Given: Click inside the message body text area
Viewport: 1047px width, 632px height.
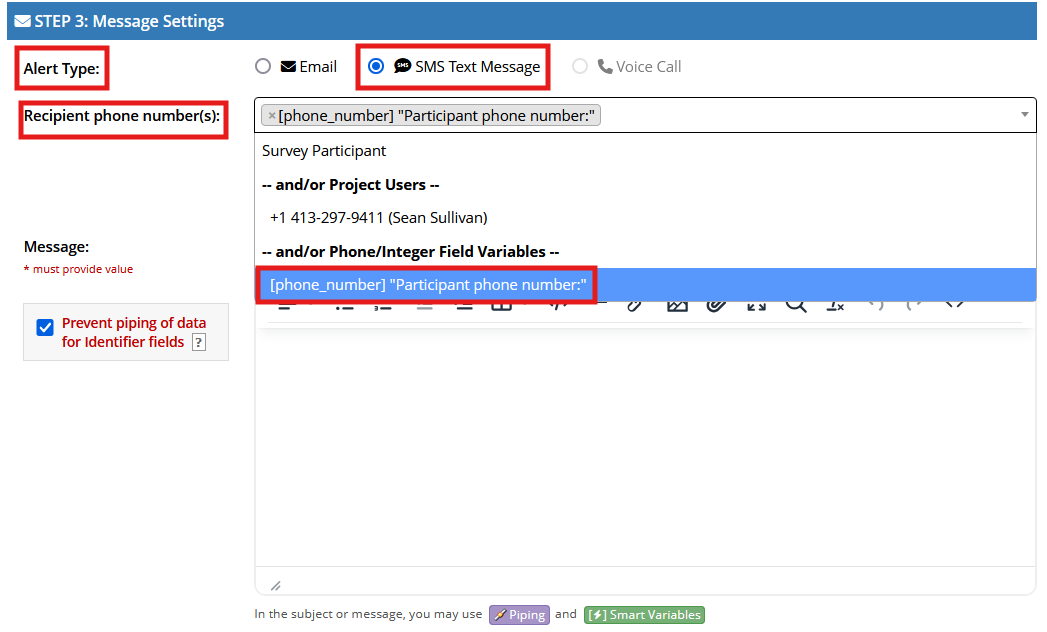Looking at the screenshot, I should click(x=645, y=448).
